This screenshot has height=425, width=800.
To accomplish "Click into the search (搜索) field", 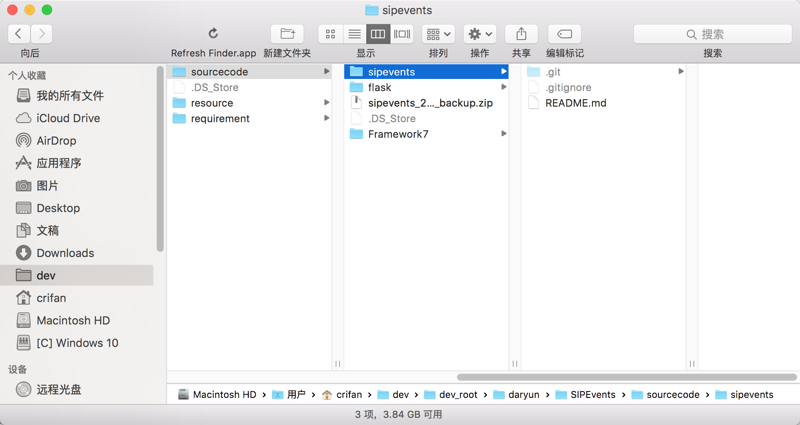I will pyautogui.click(x=712, y=34).
